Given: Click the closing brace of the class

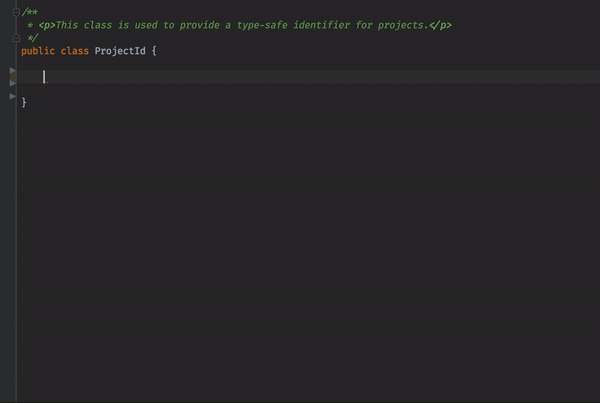Looking at the screenshot, I should (24, 102).
